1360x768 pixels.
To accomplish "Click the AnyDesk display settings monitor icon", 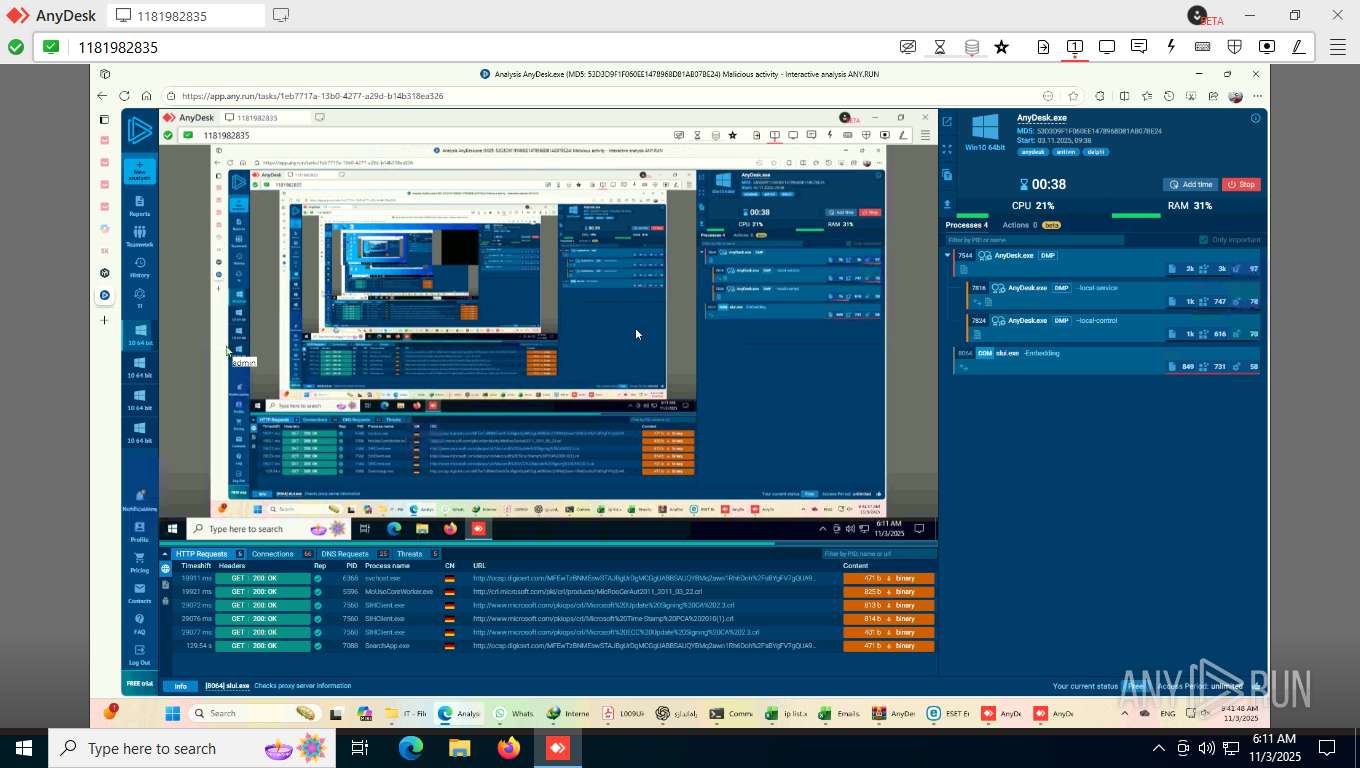I will click(x=1107, y=47).
